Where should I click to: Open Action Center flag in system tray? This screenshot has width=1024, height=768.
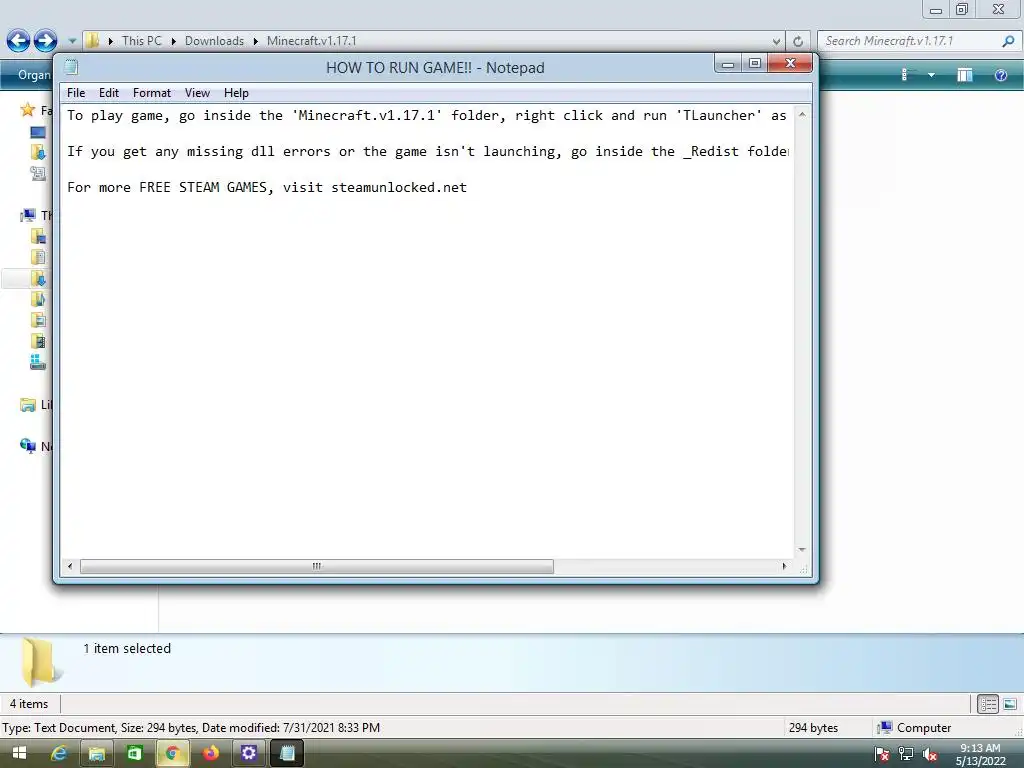881,754
